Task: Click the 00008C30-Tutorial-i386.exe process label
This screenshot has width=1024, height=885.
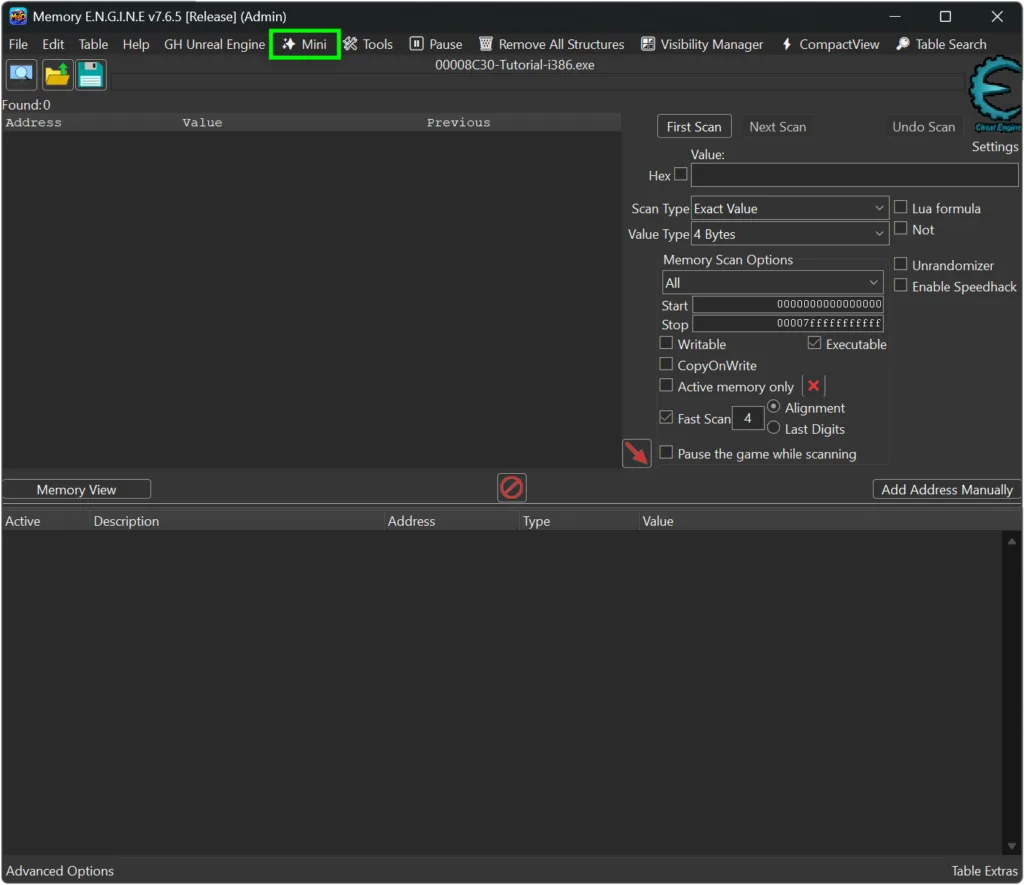Action: (x=515, y=65)
